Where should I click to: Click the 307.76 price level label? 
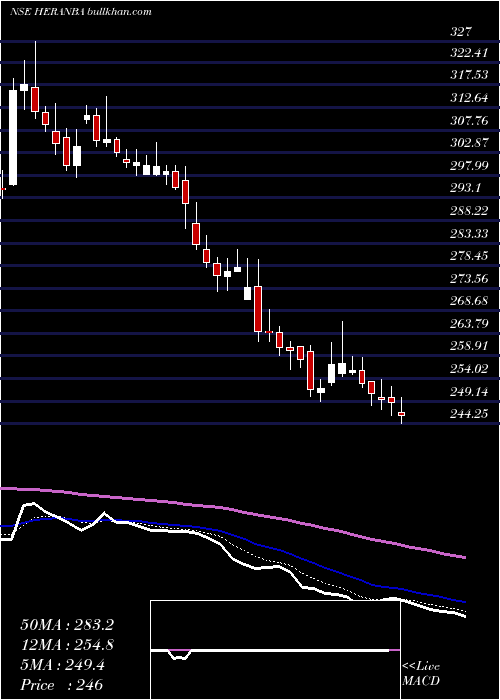[469, 120]
